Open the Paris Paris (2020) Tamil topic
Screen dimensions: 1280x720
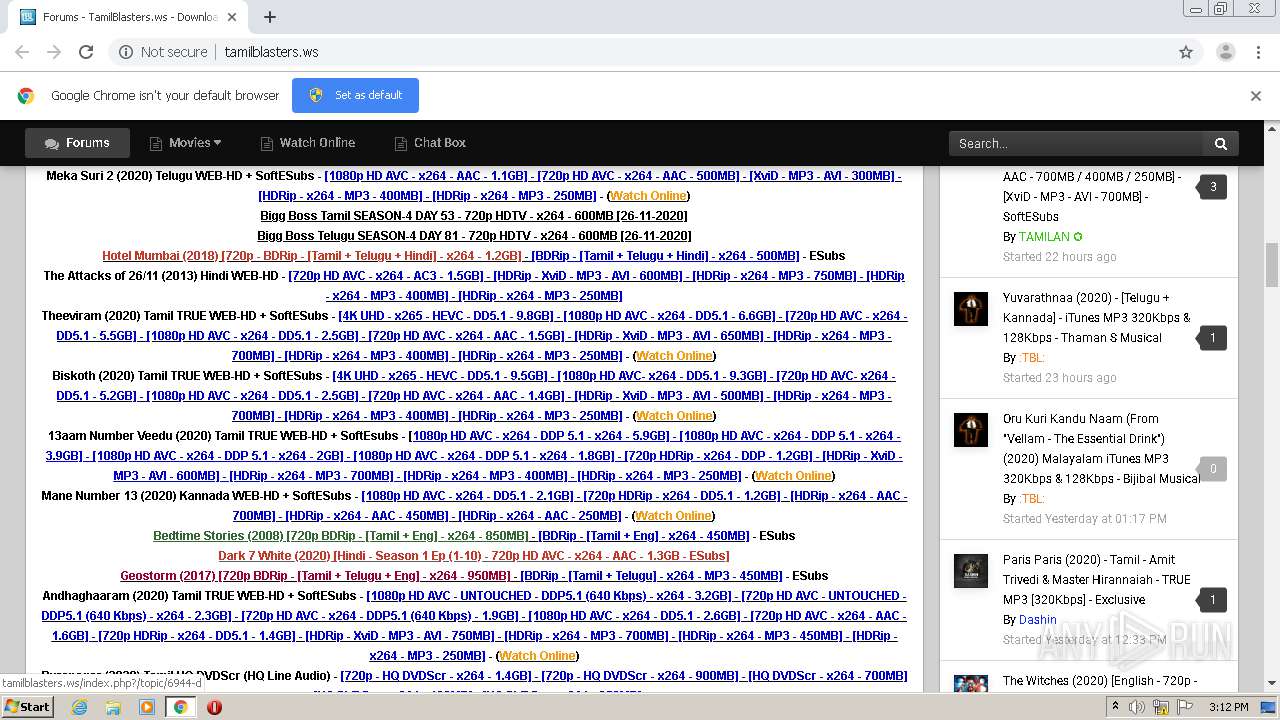point(1097,579)
